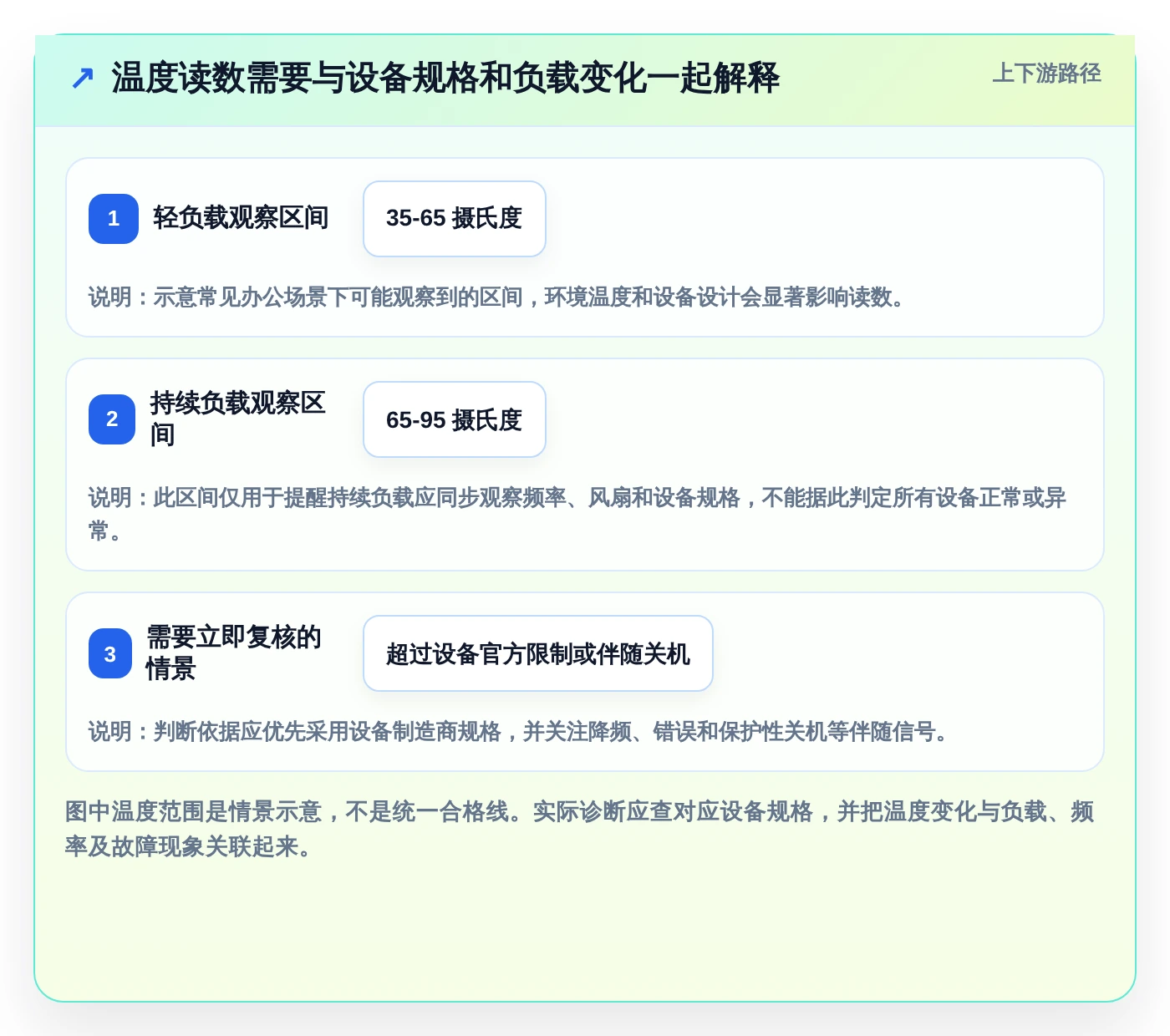Click the blue number 1 badge

pos(114,219)
